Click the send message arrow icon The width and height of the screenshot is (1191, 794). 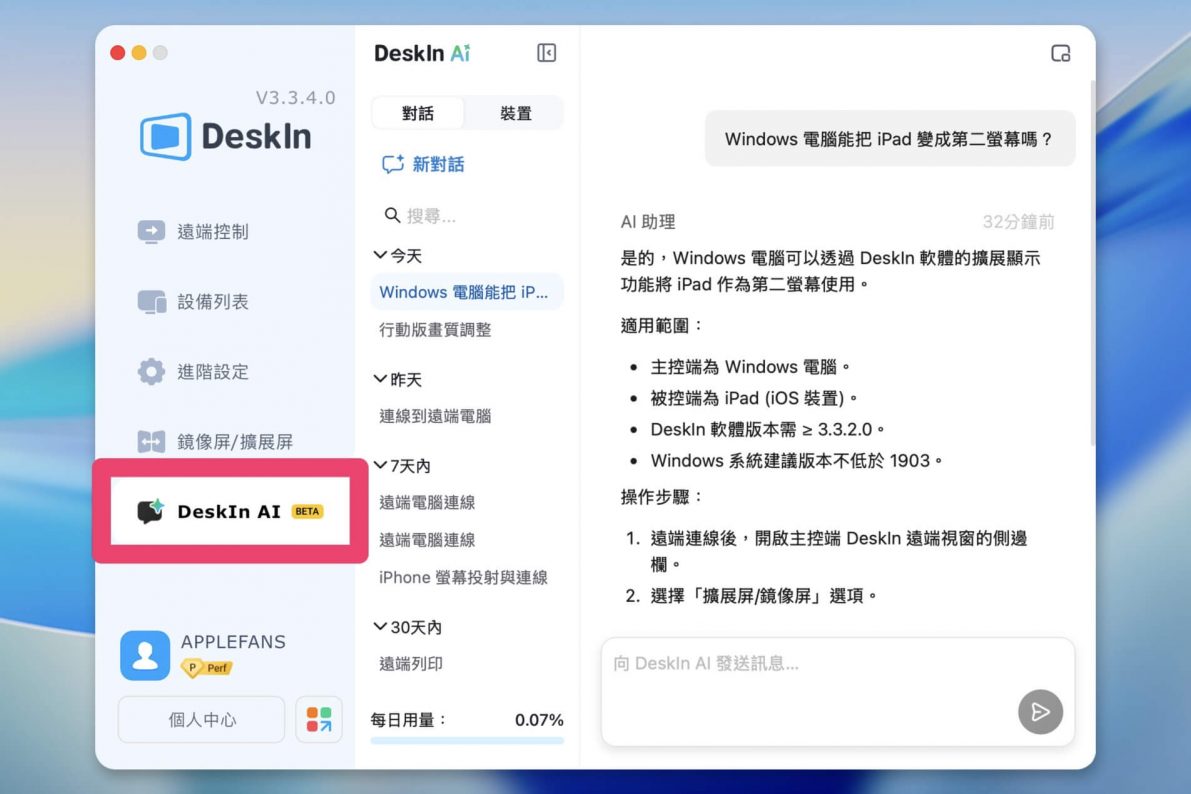(1040, 712)
